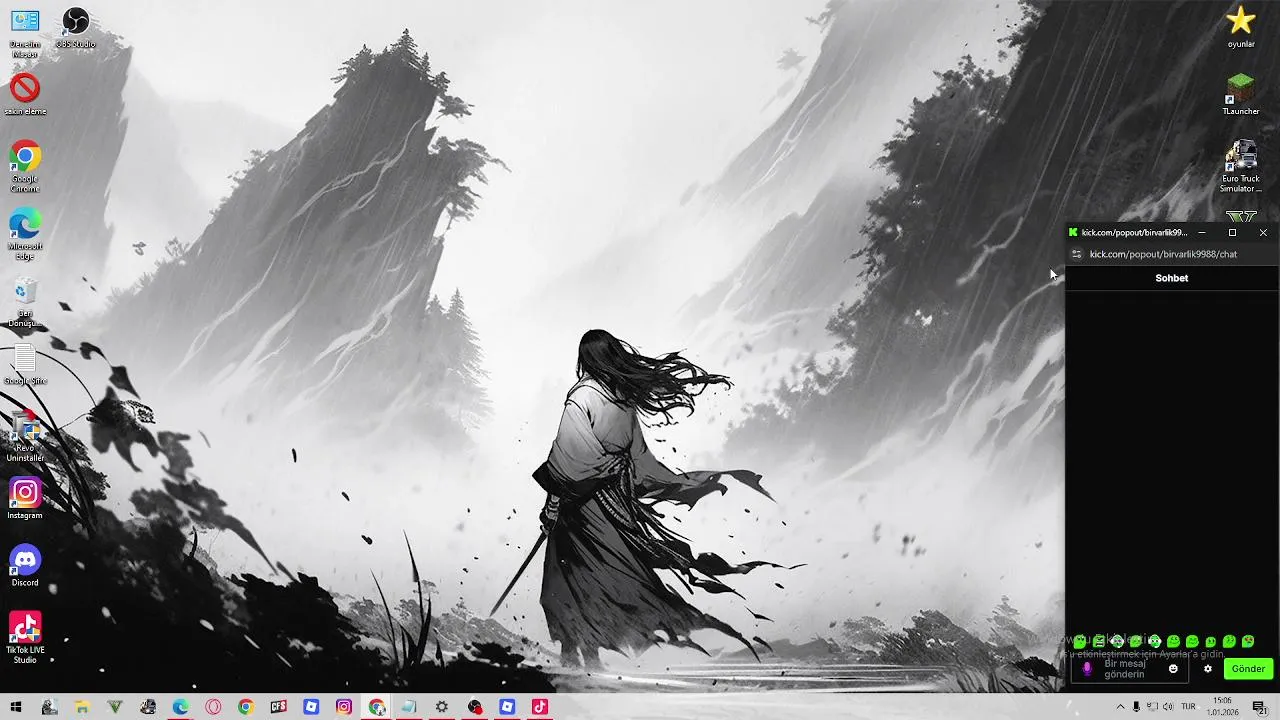Open OBS Studio on the taskbar
Image resolution: width=1280 pixels, height=720 pixels.
pyautogui.click(x=475, y=707)
